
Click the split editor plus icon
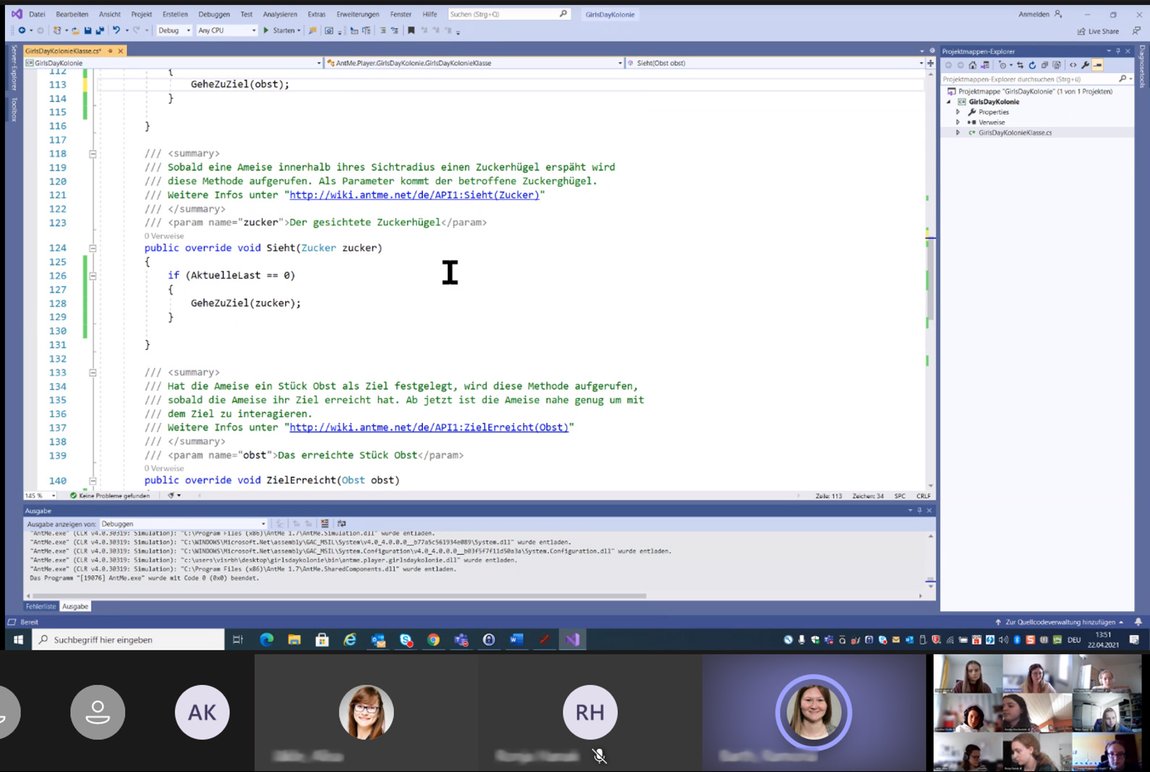click(x=931, y=63)
